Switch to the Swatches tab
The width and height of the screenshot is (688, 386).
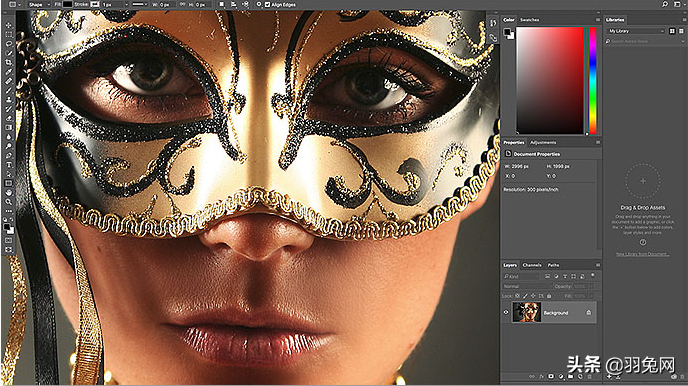pyautogui.click(x=530, y=20)
